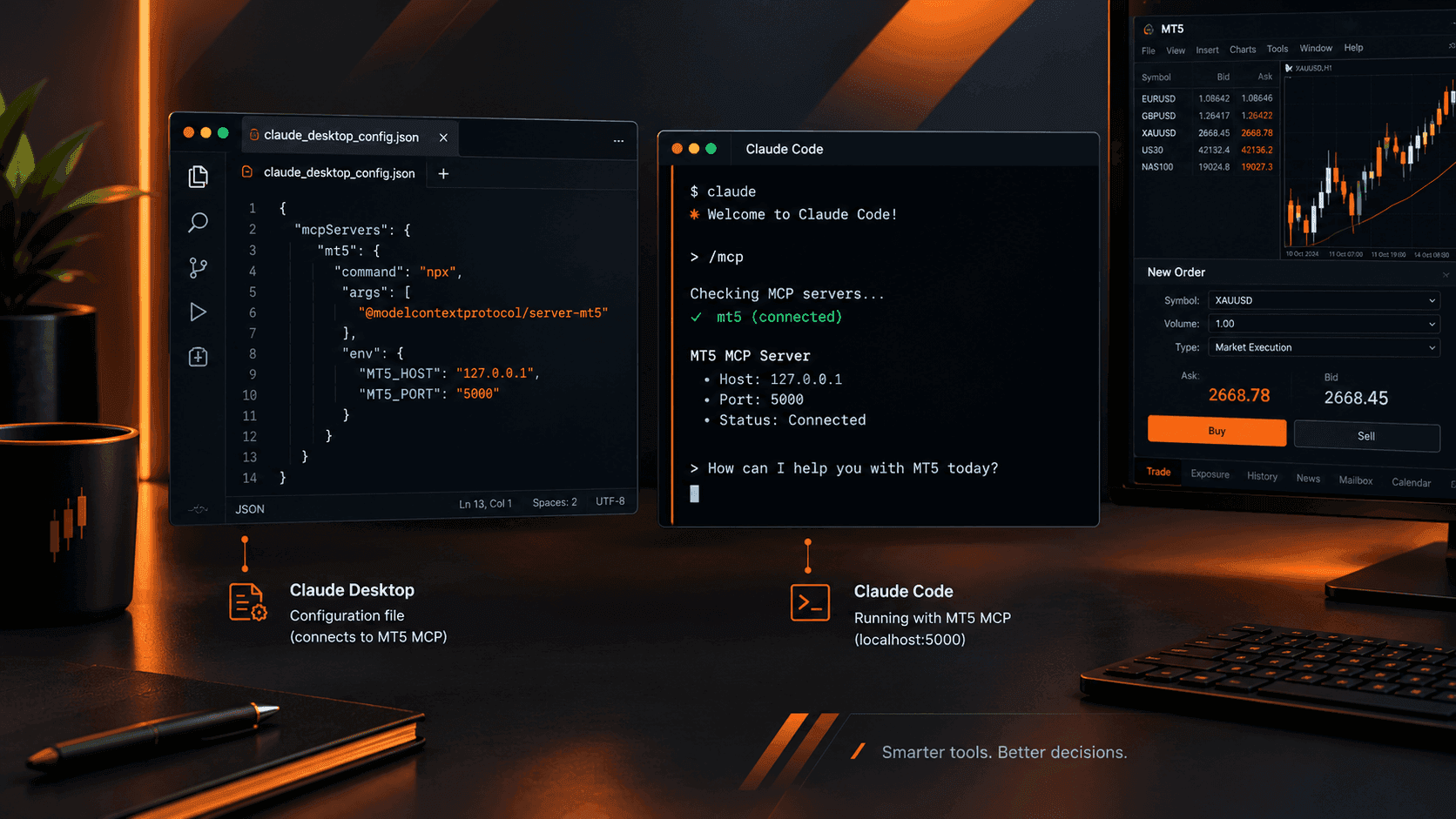Open the Charts menu in MT5
Image resolution: width=1456 pixels, height=819 pixels.
click(1243, 50)
